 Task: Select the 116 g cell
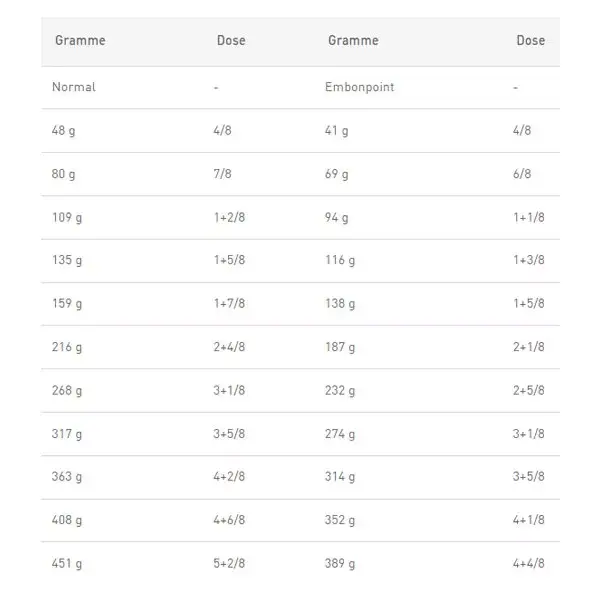340,260
